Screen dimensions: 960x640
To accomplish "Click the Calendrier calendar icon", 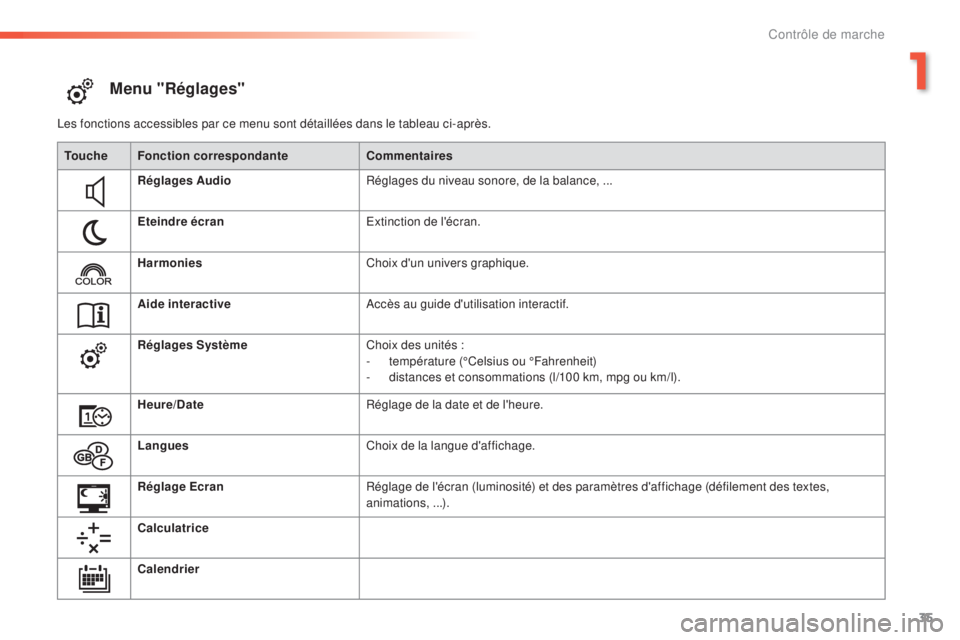I will pyautogui.click(x=94, y=578).
